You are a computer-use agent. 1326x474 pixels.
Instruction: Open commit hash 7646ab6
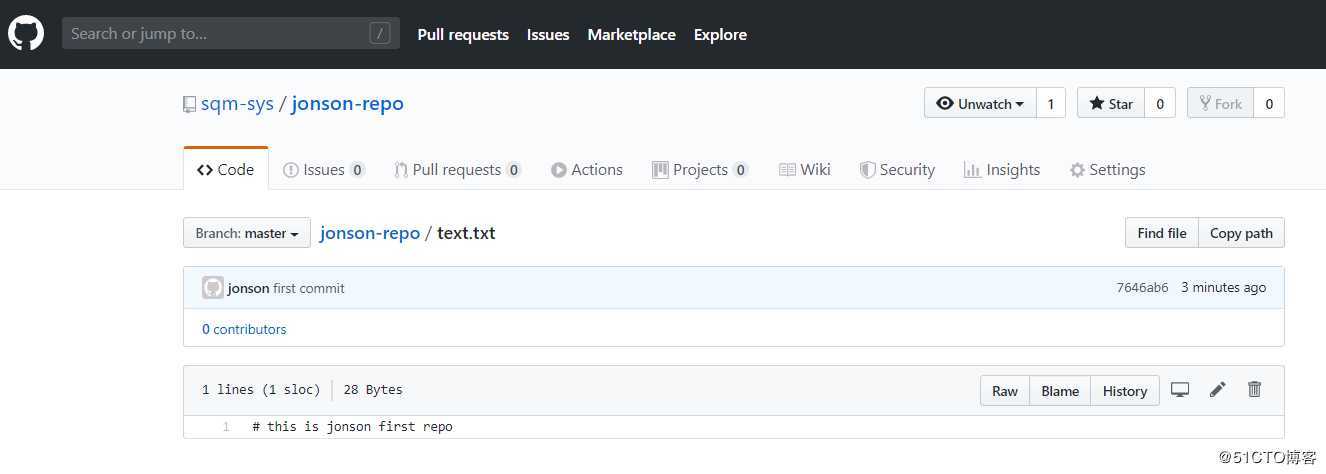pos(1142,288)
